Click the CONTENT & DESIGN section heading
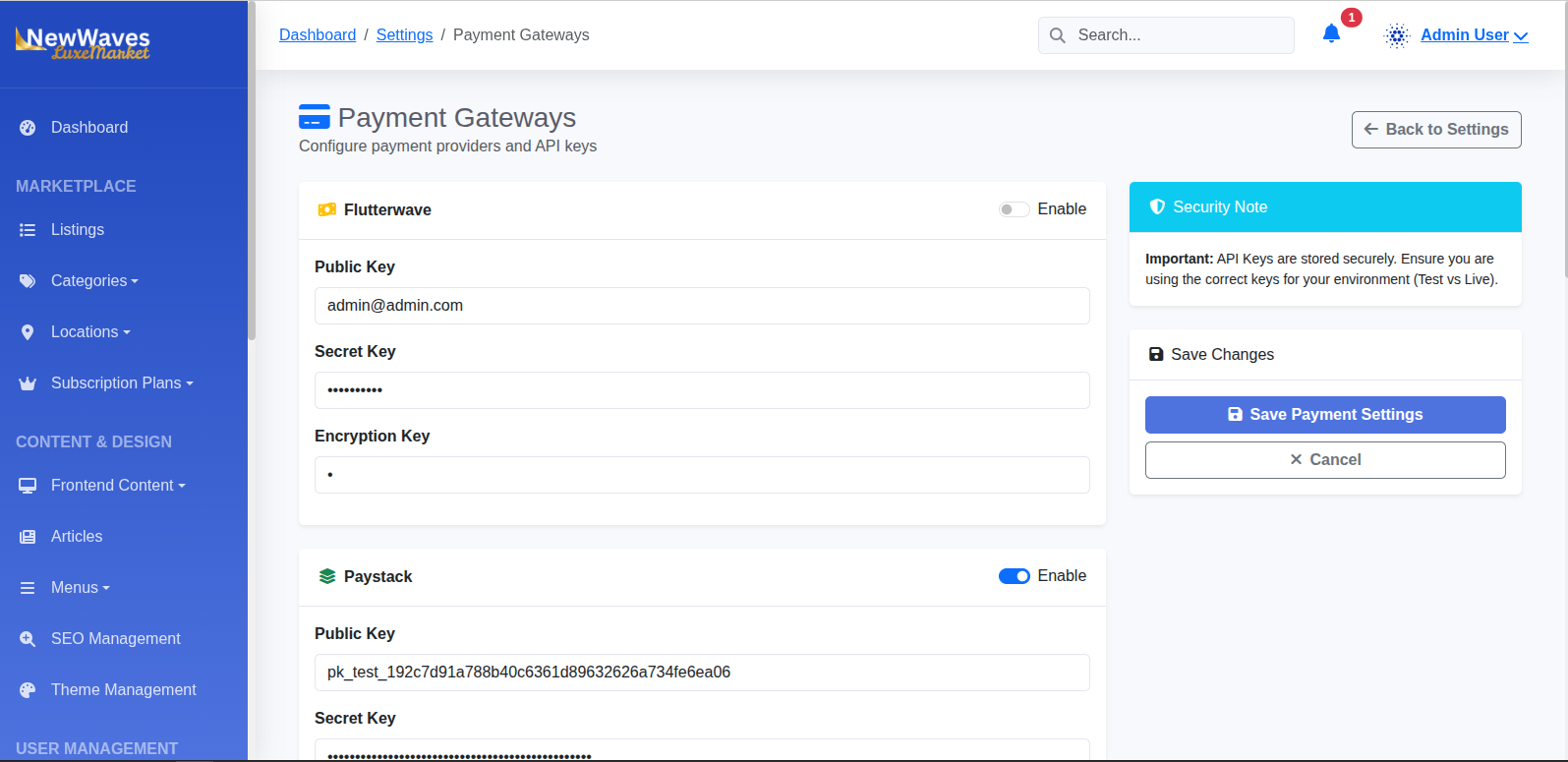1568x762 pixels. 93,442
